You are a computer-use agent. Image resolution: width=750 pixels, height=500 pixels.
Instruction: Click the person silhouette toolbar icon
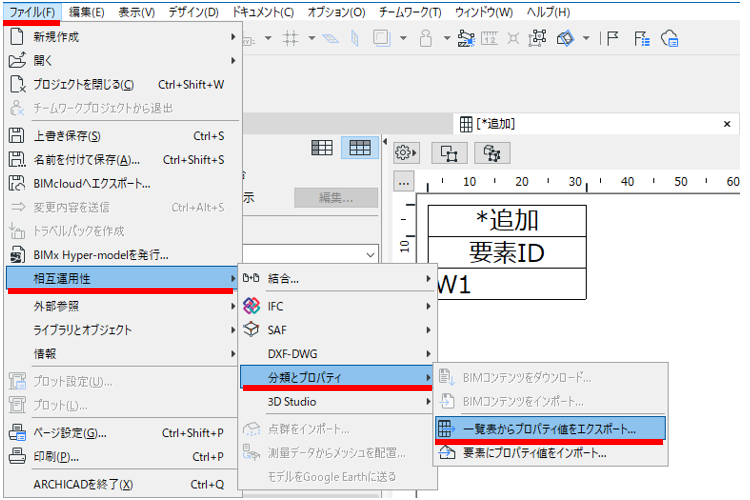point(426,38)
